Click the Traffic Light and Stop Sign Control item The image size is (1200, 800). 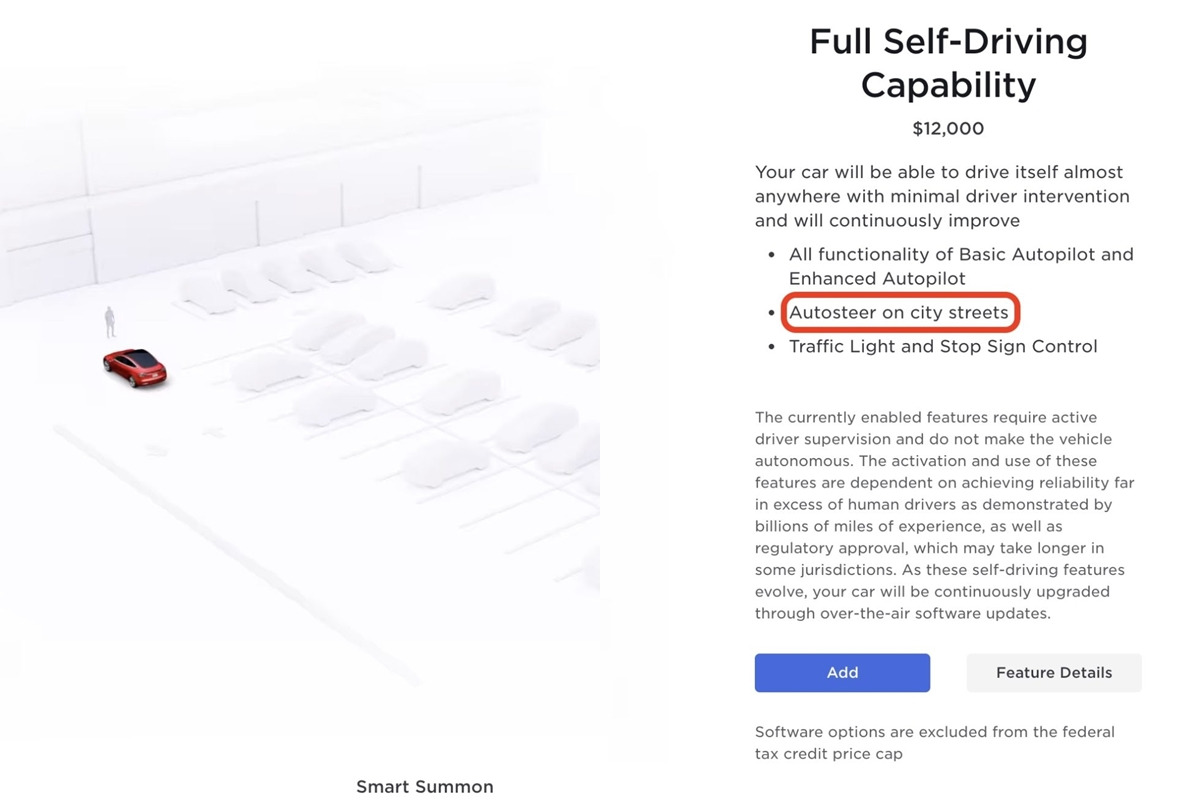[943, 347]
